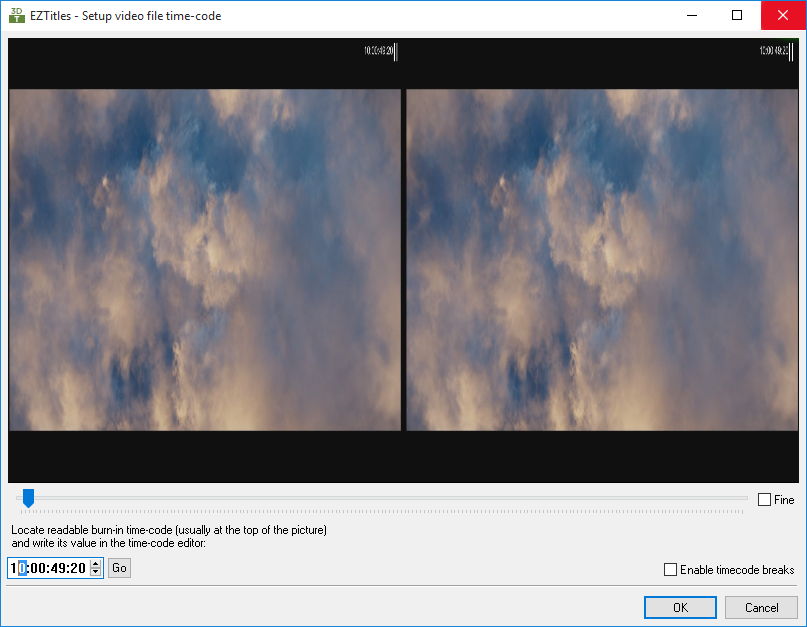Click Cancel to discard time-code setup
This screenshot has width=807, height=627.
coord(761,607)
